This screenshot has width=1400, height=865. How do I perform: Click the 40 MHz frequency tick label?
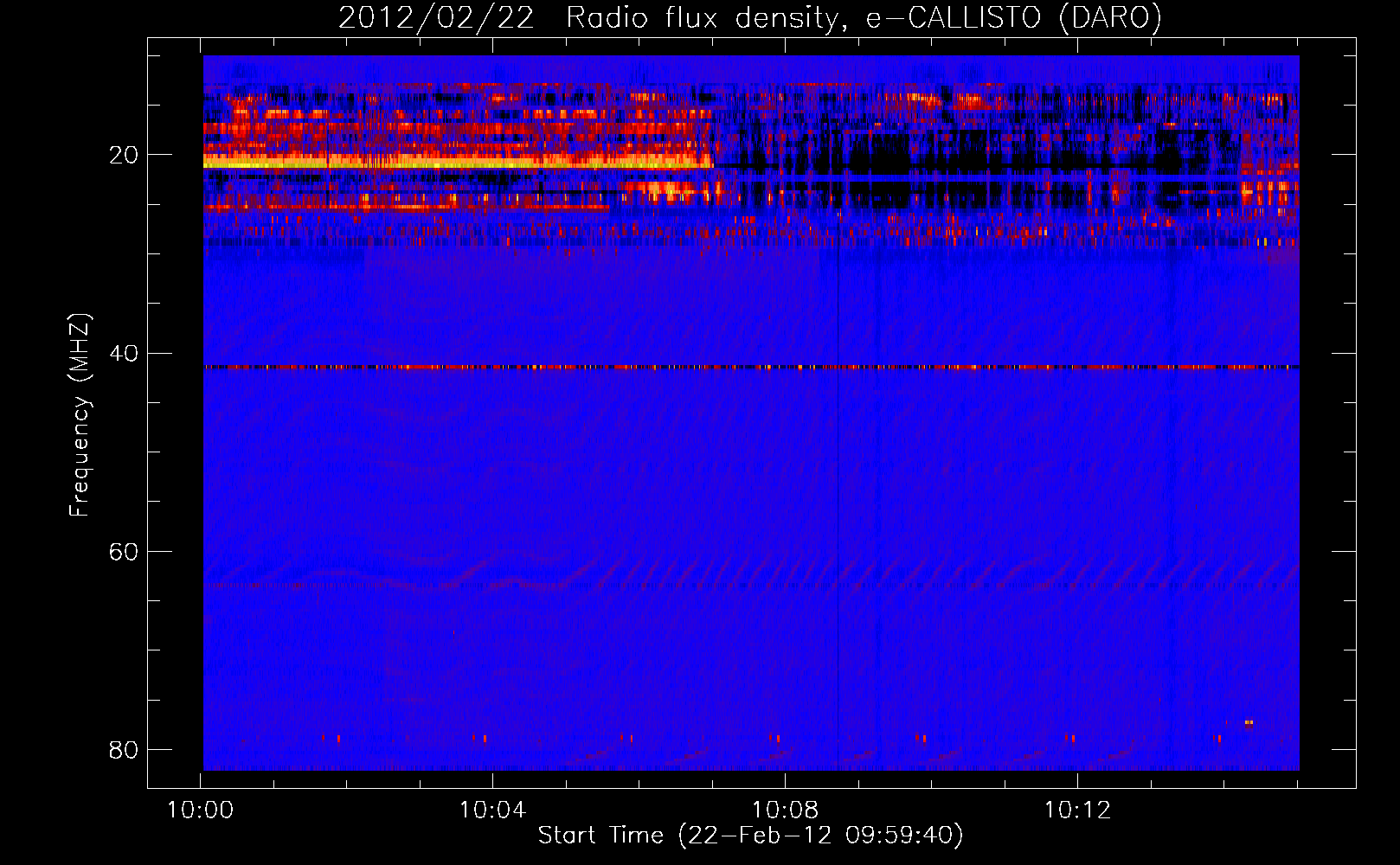[x=124, y=353]
